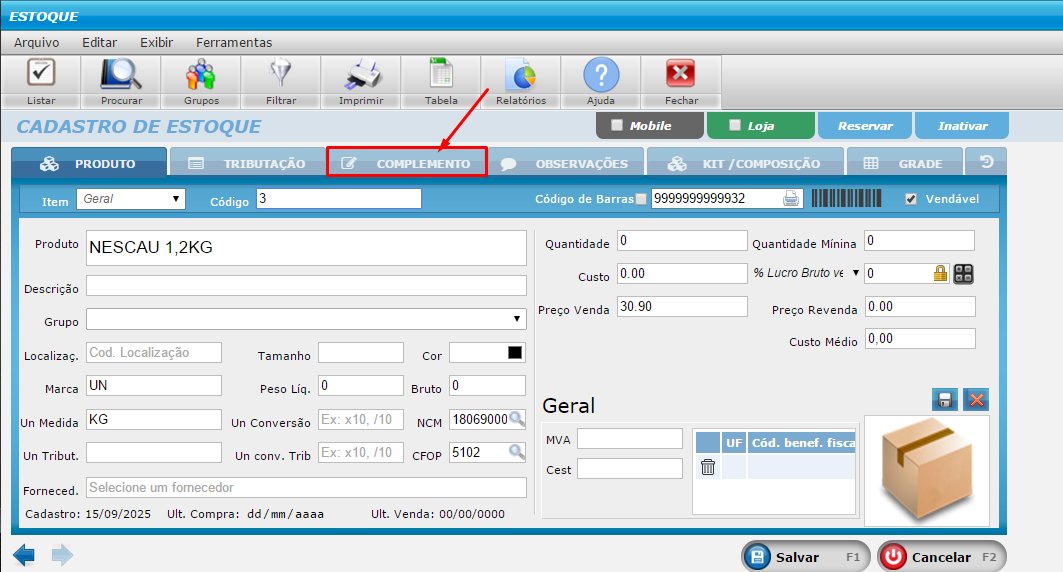Click the Procurar magnifier toolbar icon
Viewport: 1063px width, 572px height.
[121, 76]
